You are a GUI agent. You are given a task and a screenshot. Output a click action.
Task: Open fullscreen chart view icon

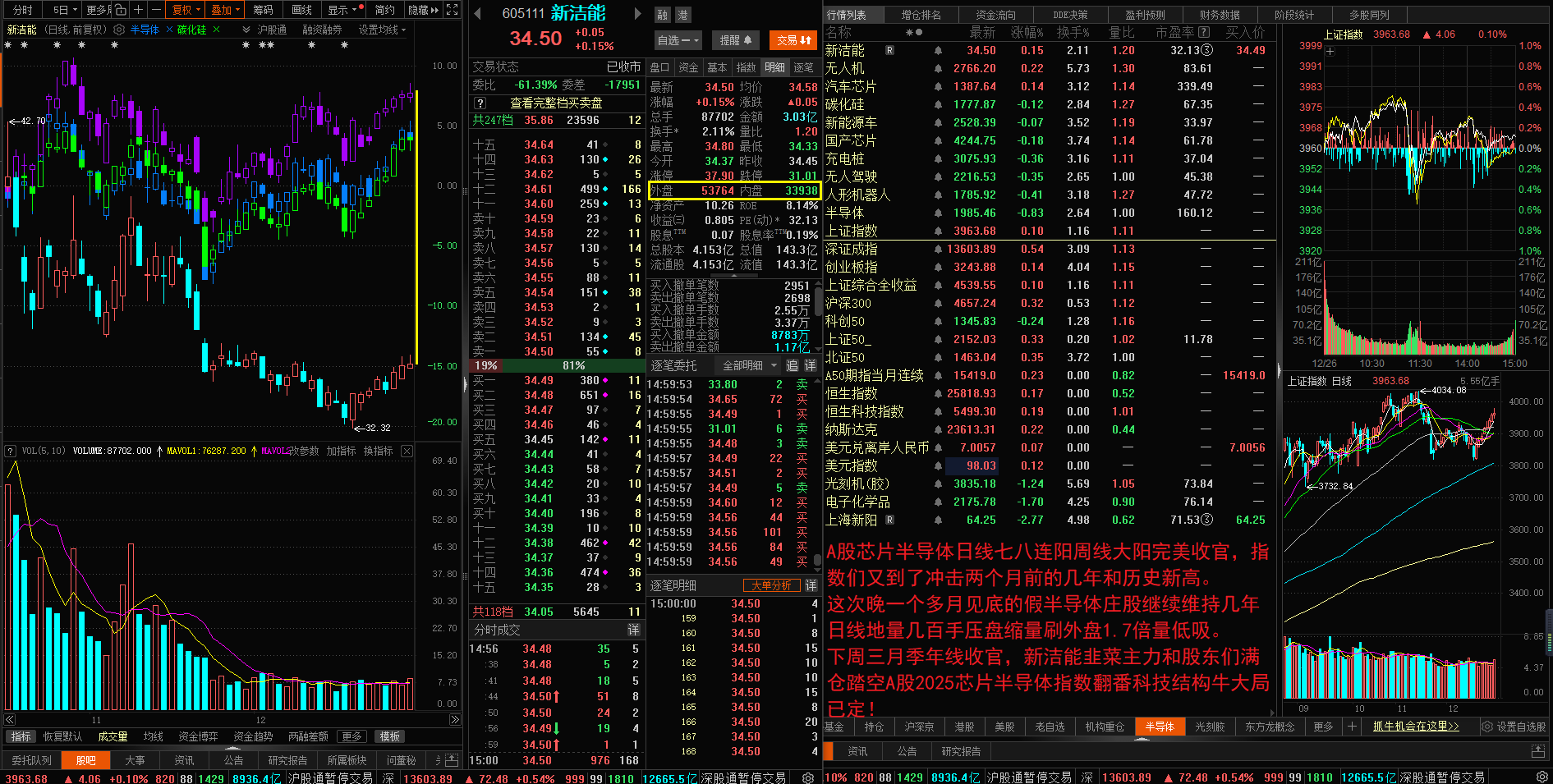(452, 10)
